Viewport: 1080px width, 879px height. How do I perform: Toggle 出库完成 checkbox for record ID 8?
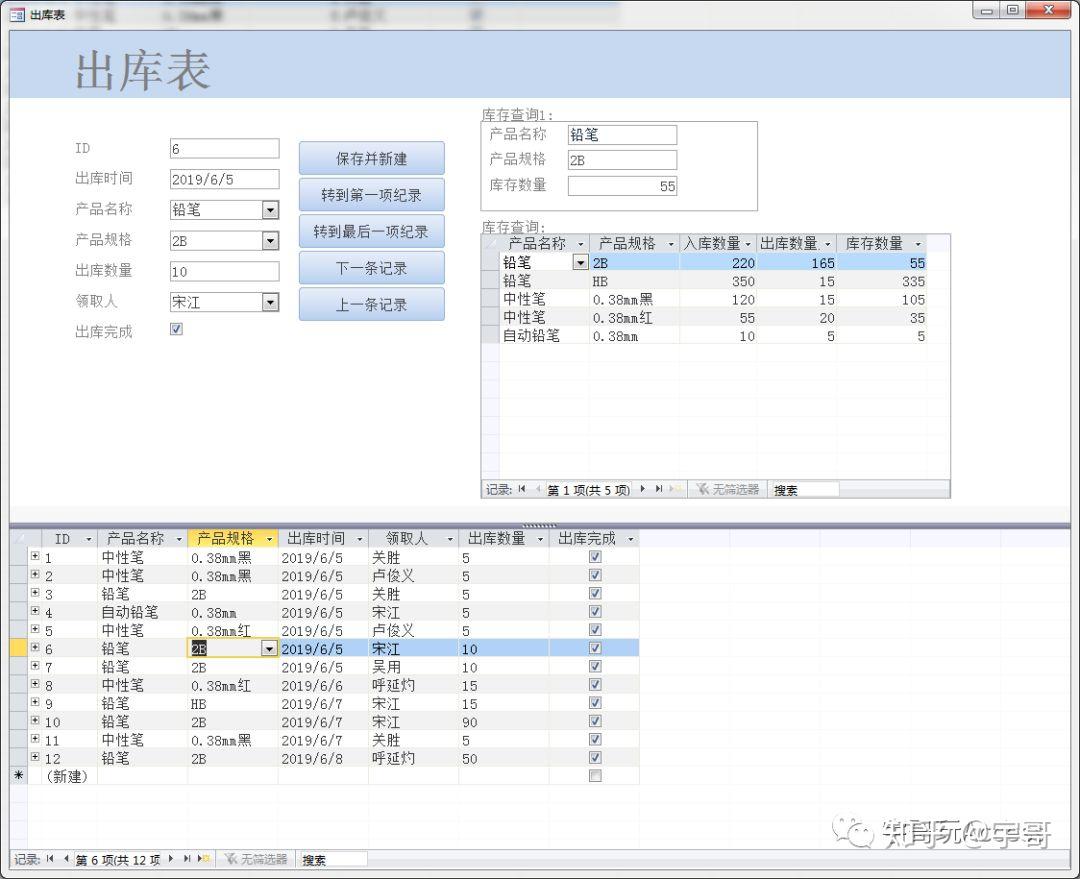pyautogui.click(x=596, y=685)
